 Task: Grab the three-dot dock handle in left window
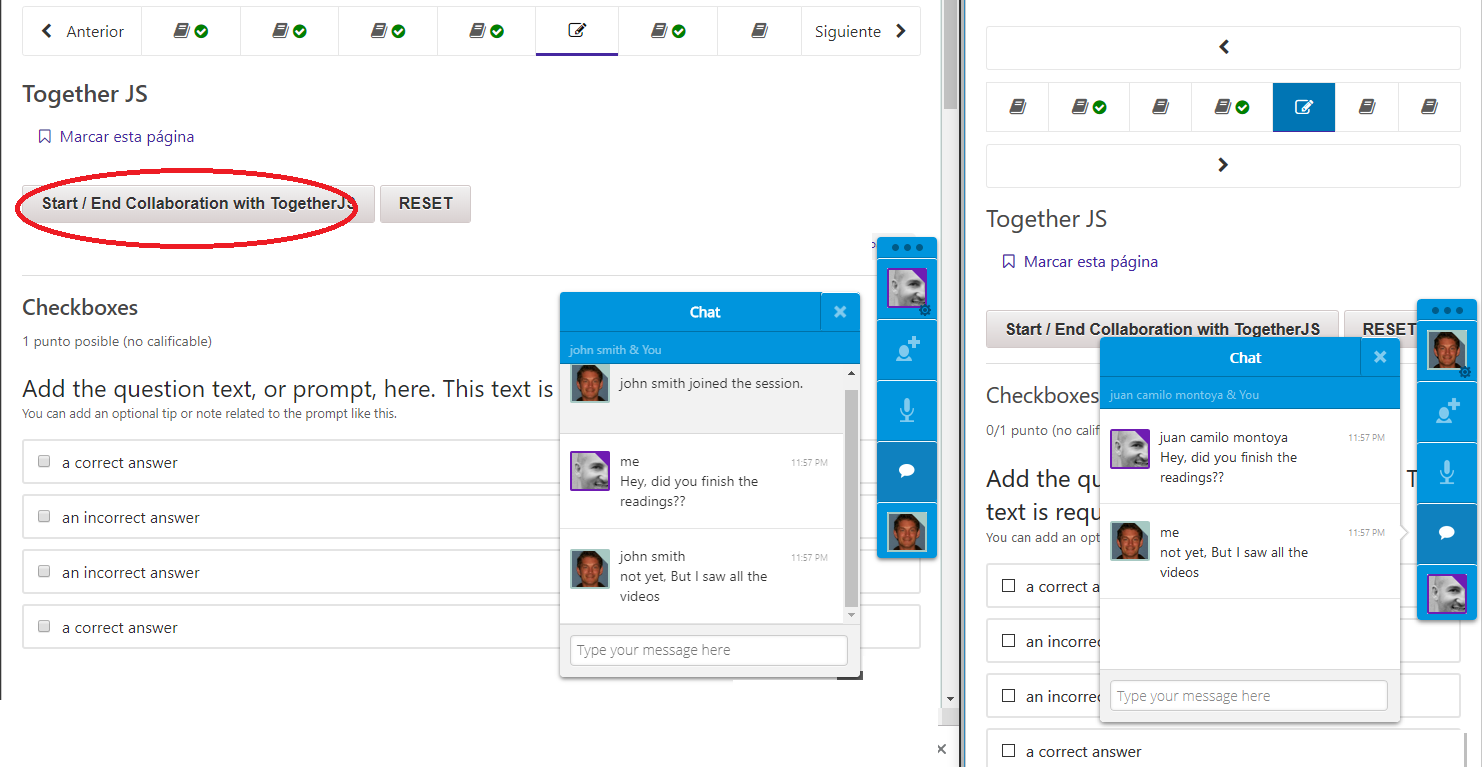907,248
